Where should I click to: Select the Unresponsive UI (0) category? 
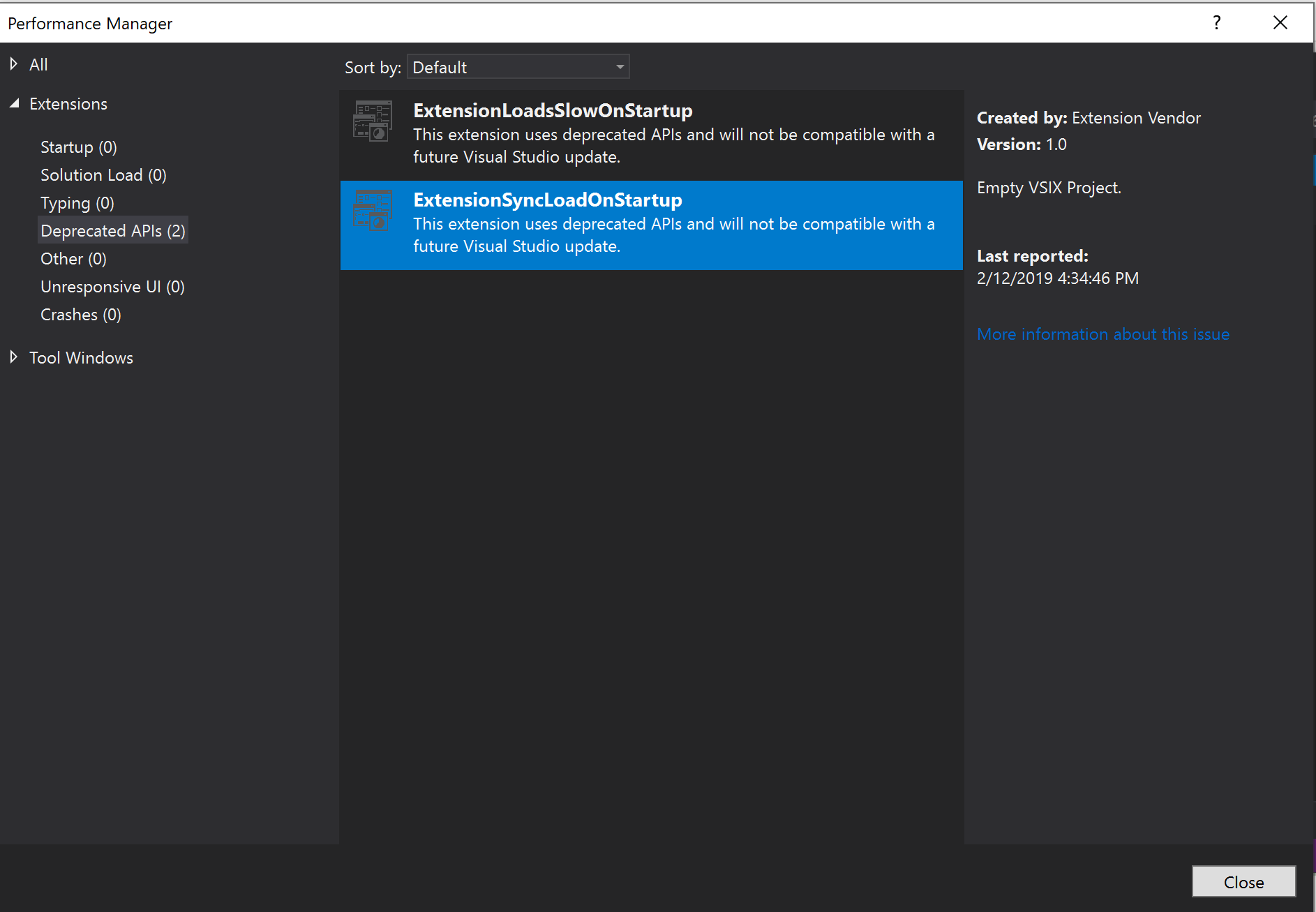pos(112,287)
